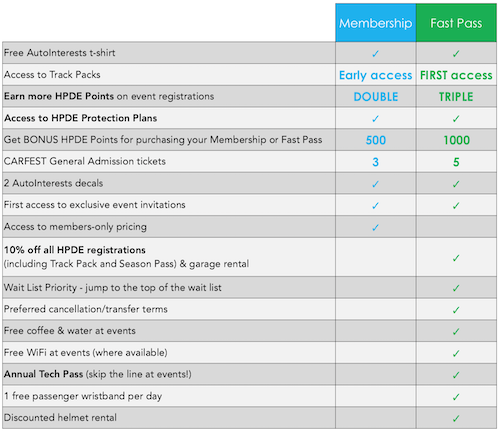Image resolution: width=500 pixels, height=431 pixels.
Task: Click the Fast Pass value 5 for CARFEST tickets
Action: (x=456, y=162)
